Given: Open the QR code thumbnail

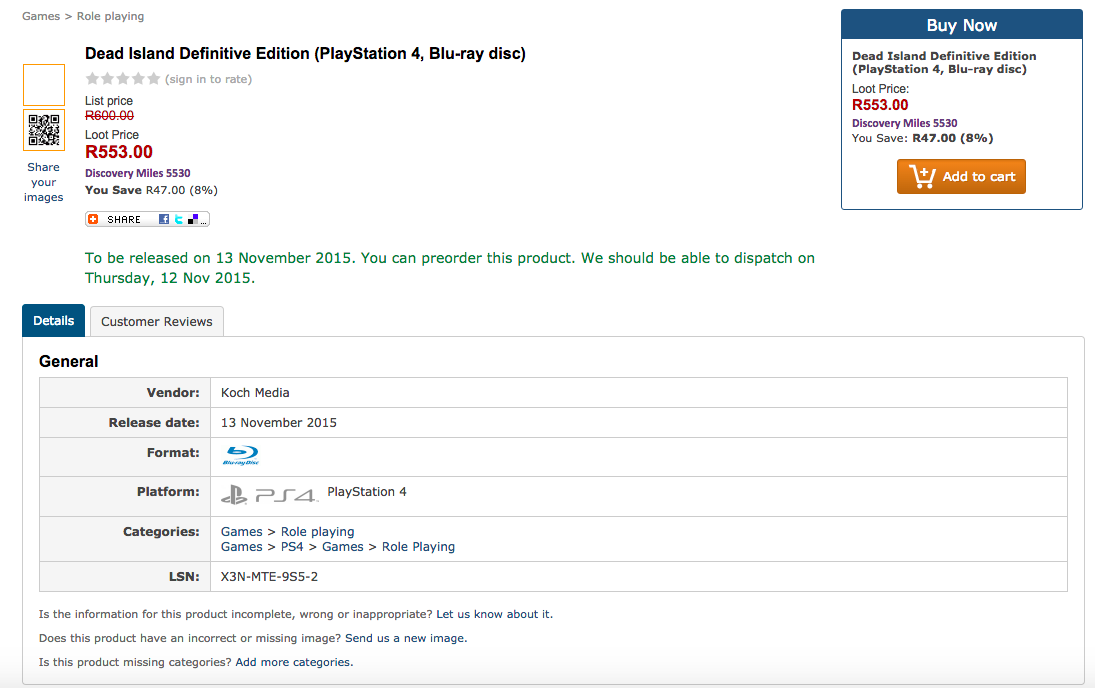Looking at the screenshot, I should click(x=44, y=130).
